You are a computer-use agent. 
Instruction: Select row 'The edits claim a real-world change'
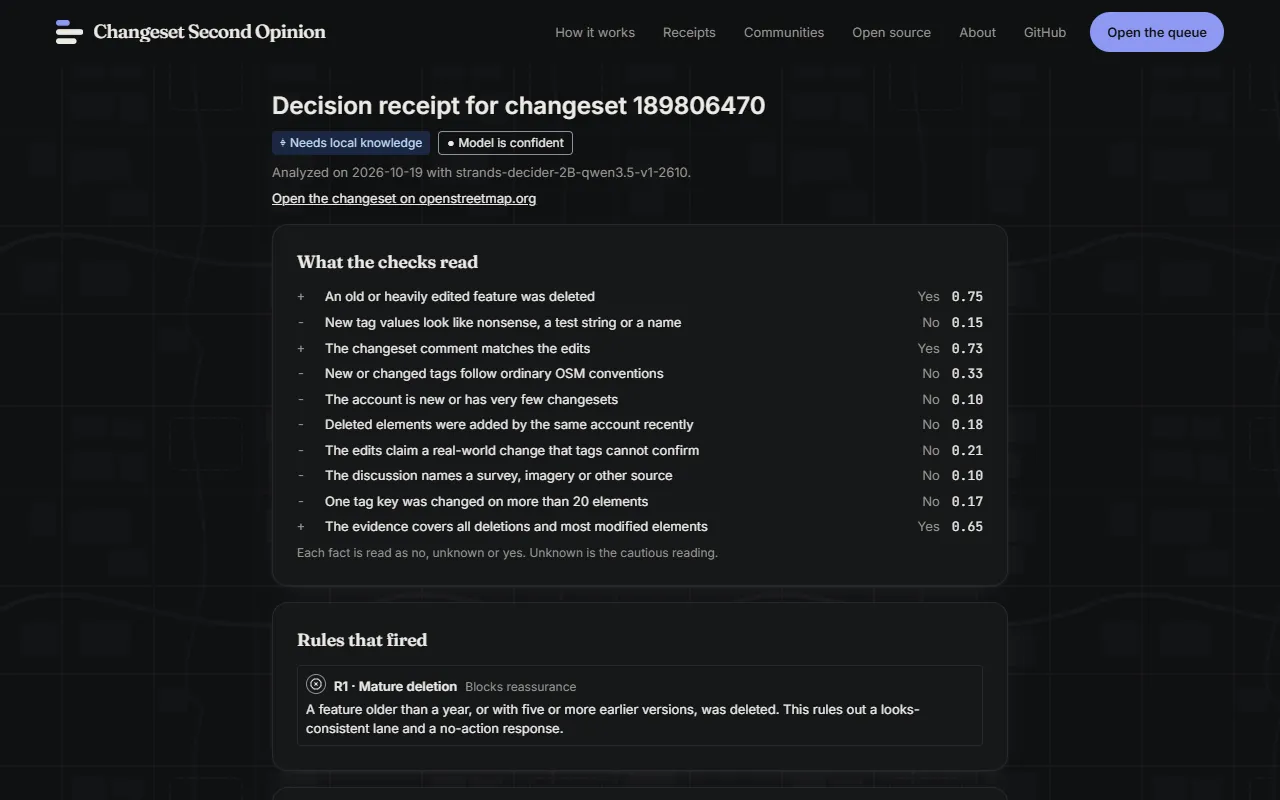[x=640, y=450]
